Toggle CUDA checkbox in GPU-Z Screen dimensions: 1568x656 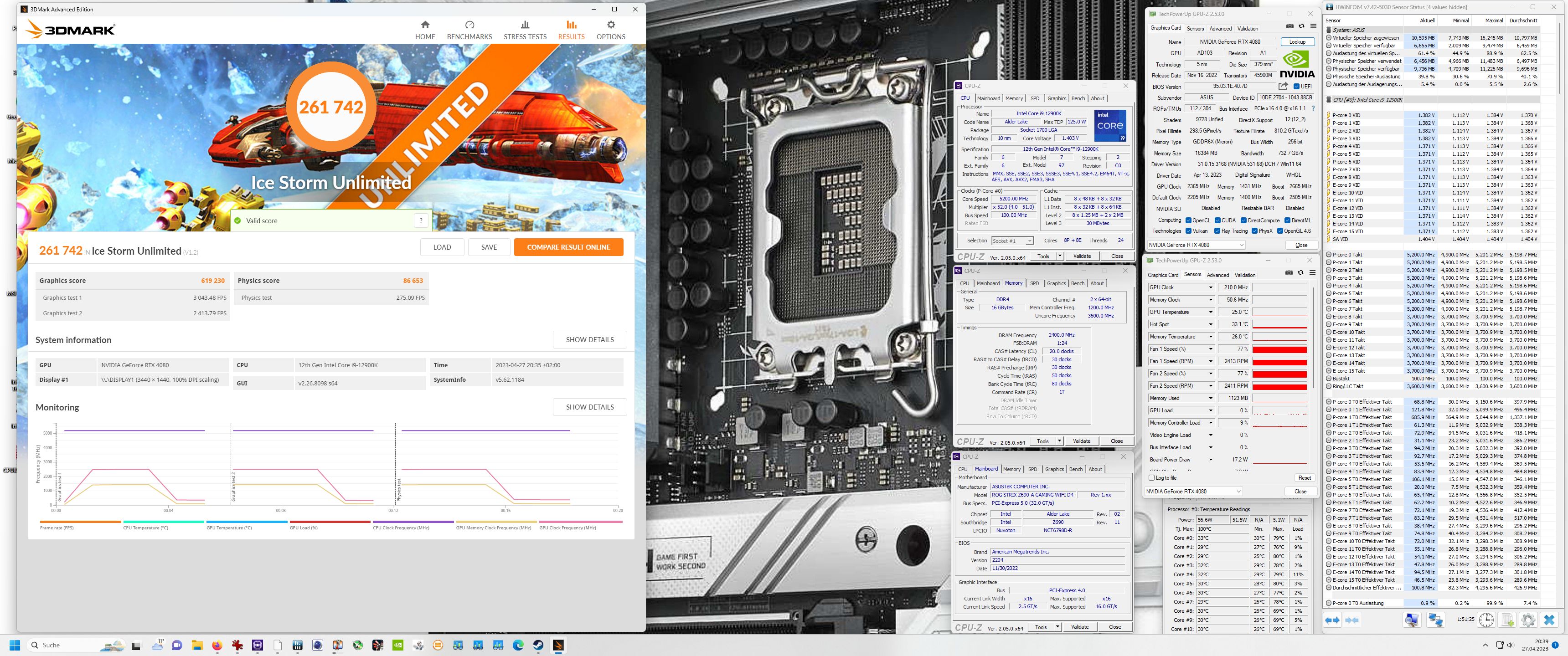coord(1217,220)
